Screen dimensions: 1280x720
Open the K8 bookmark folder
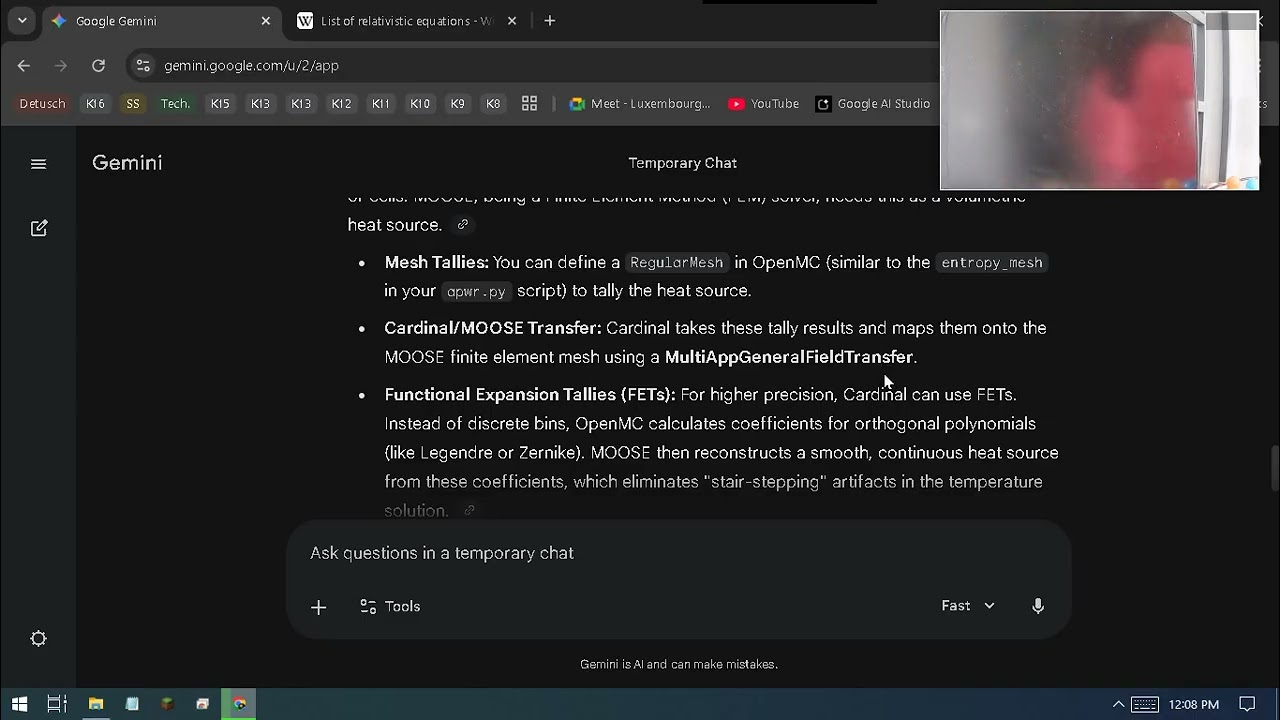click(x=493, y=103)
